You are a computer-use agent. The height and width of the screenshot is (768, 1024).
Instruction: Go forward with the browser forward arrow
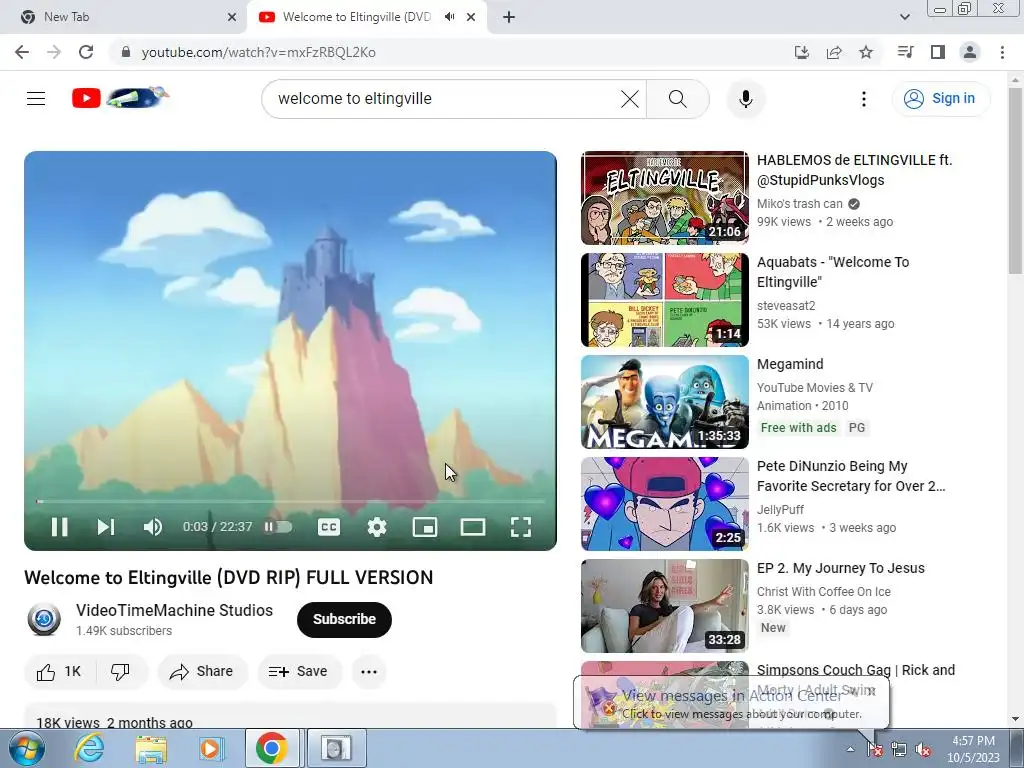(54, 52)
